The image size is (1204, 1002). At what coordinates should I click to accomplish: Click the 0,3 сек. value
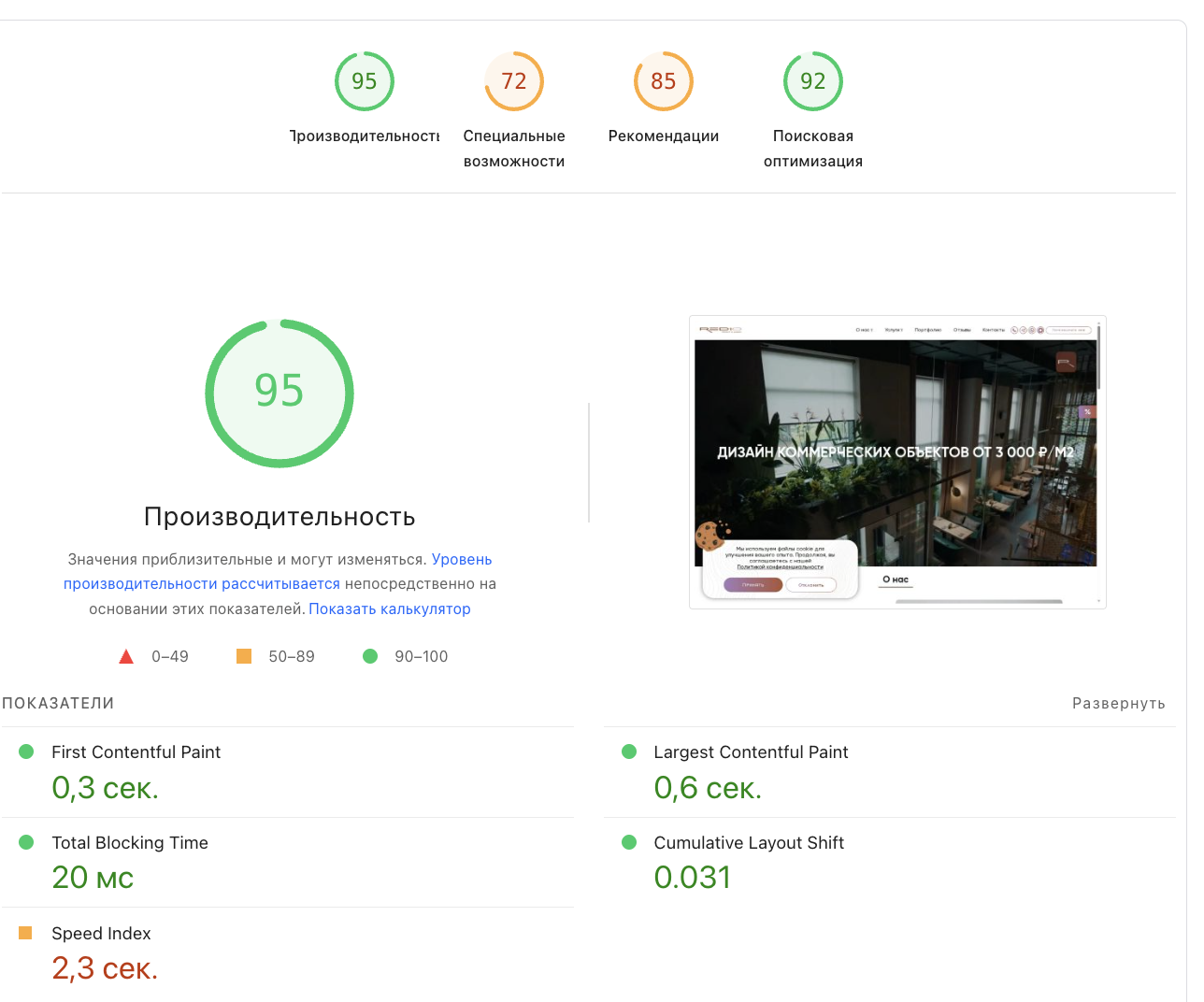105,788
